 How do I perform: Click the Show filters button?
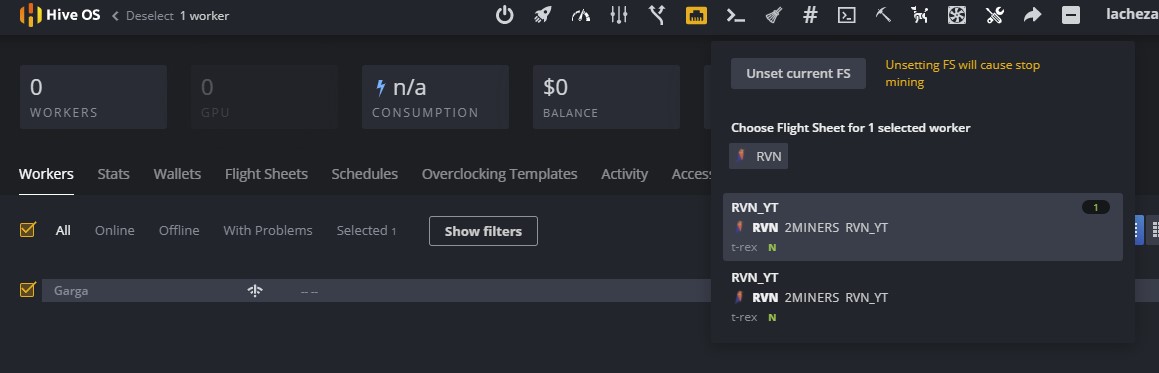pos(483,231)
